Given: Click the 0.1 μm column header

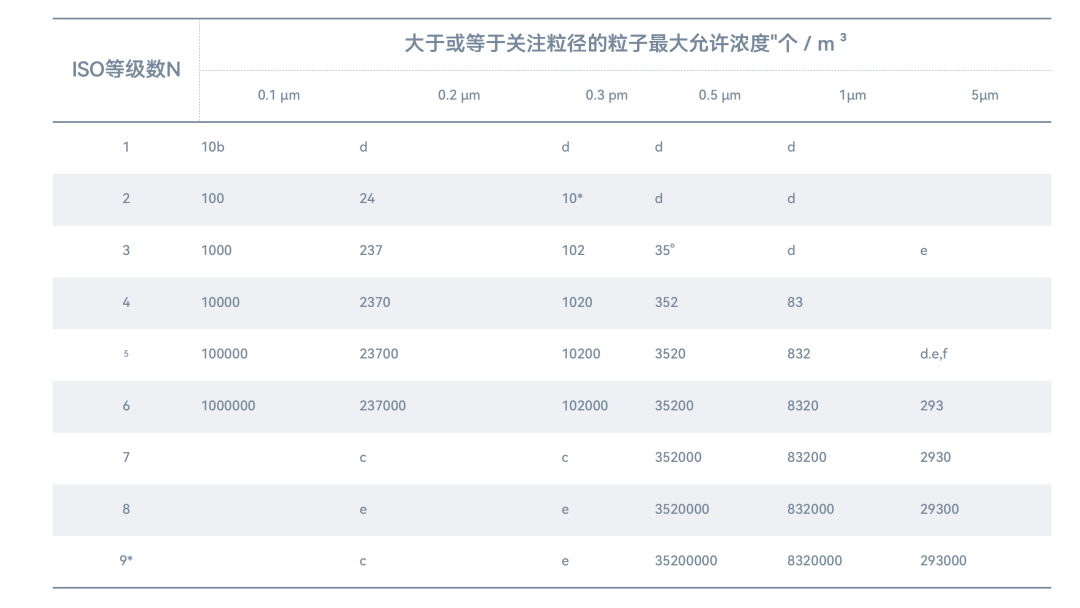Looking at the screenshot, I should click(279, 96).
